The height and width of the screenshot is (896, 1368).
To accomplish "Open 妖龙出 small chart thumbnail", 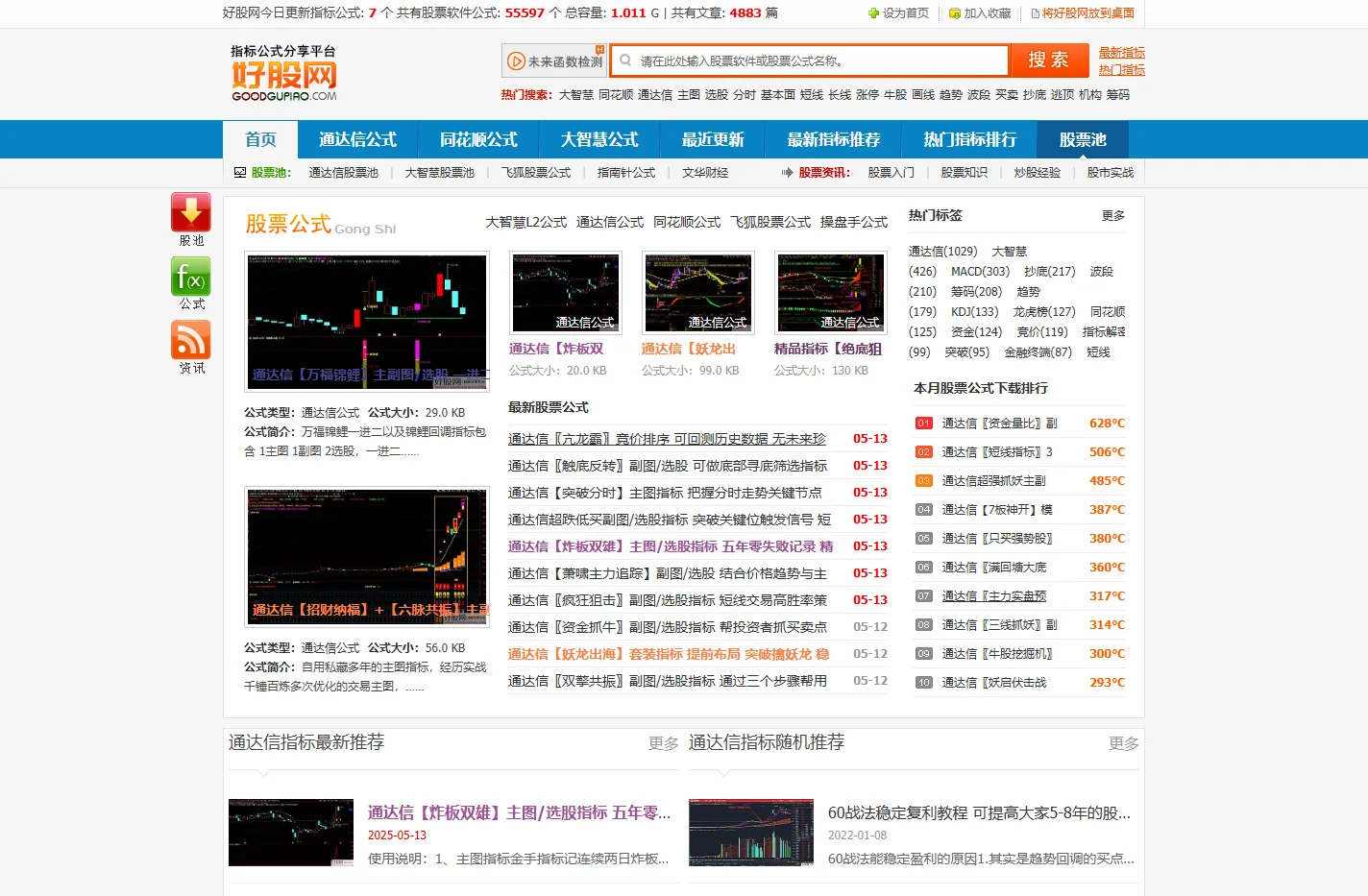I will (x=697, y=292).
